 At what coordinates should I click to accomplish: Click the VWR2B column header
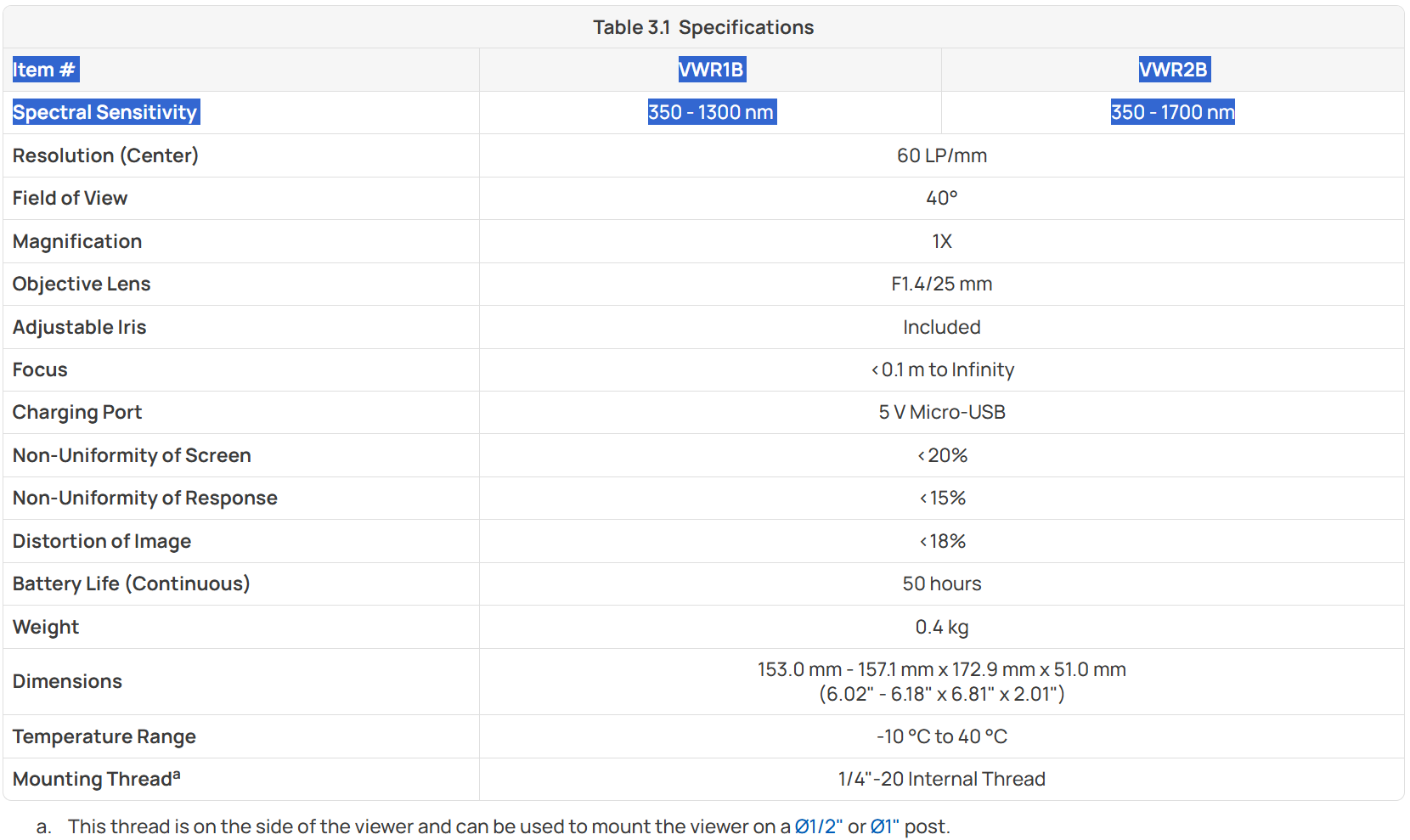[1174, 70]
